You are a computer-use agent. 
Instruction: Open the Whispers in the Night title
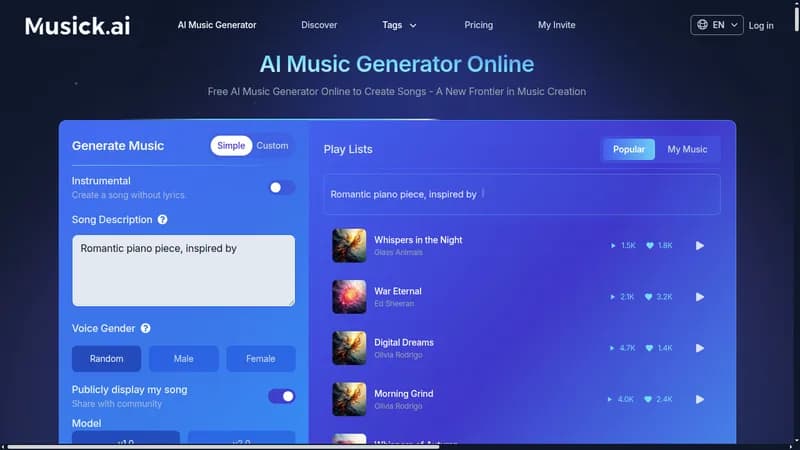coord(418,240)
